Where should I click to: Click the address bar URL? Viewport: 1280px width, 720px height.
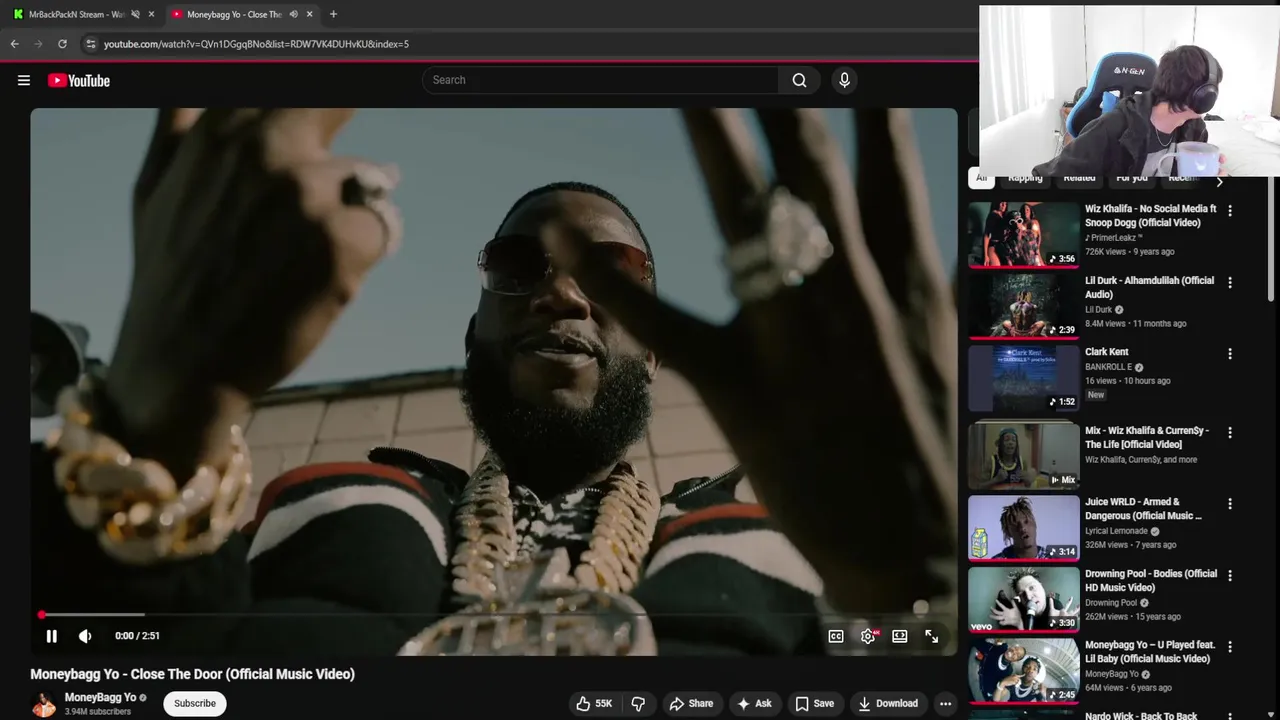[256, 44]
